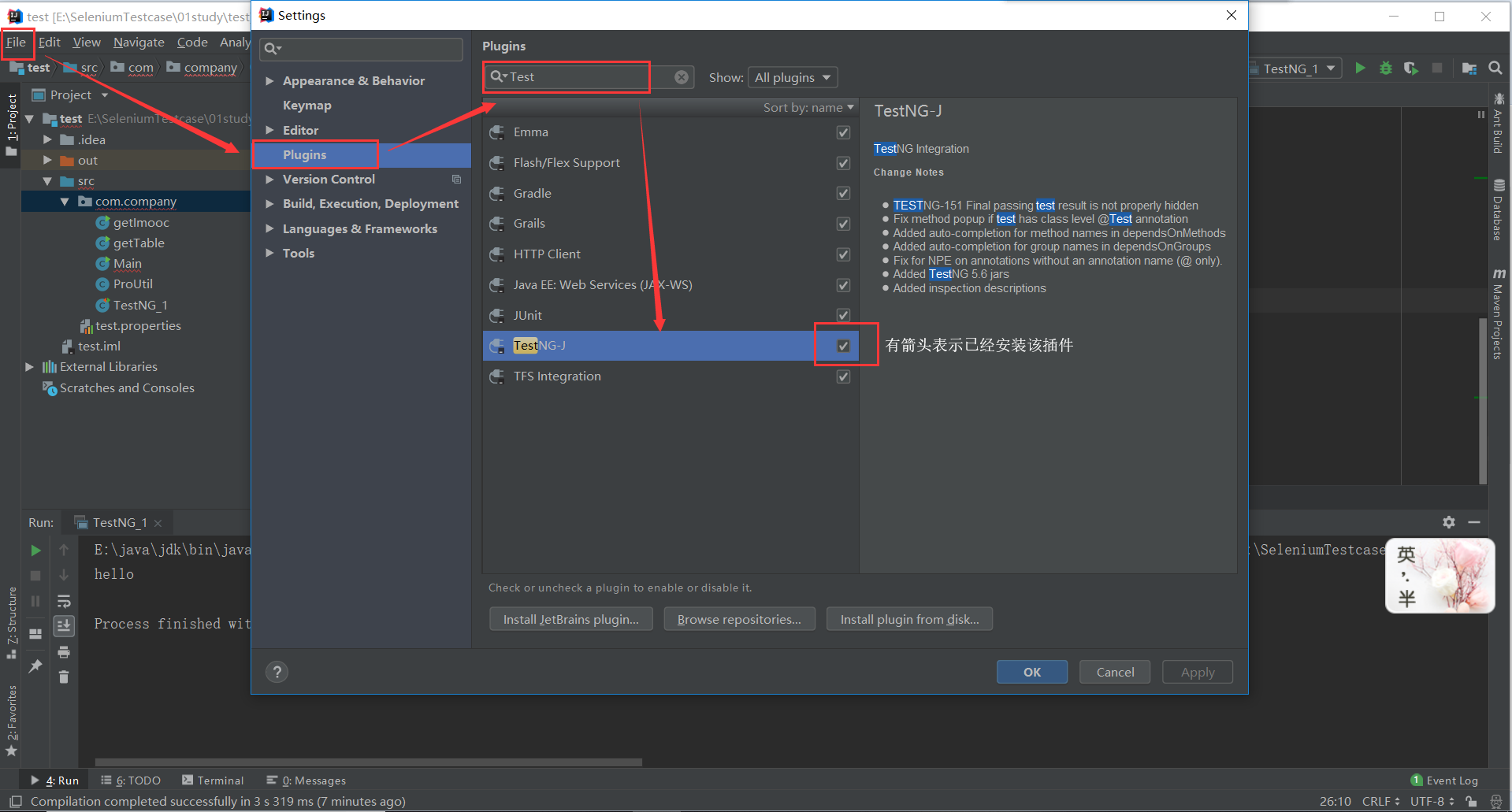Toggle soft-wrap icon in Run panel
1512x812 pixels.
coord(64,601)
